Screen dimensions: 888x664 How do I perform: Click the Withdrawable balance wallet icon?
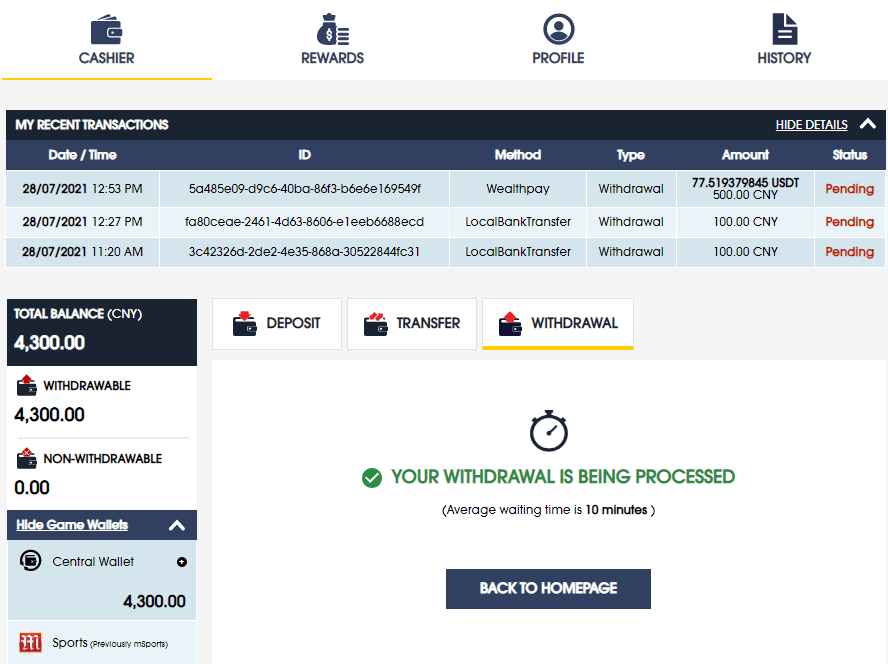27,385
